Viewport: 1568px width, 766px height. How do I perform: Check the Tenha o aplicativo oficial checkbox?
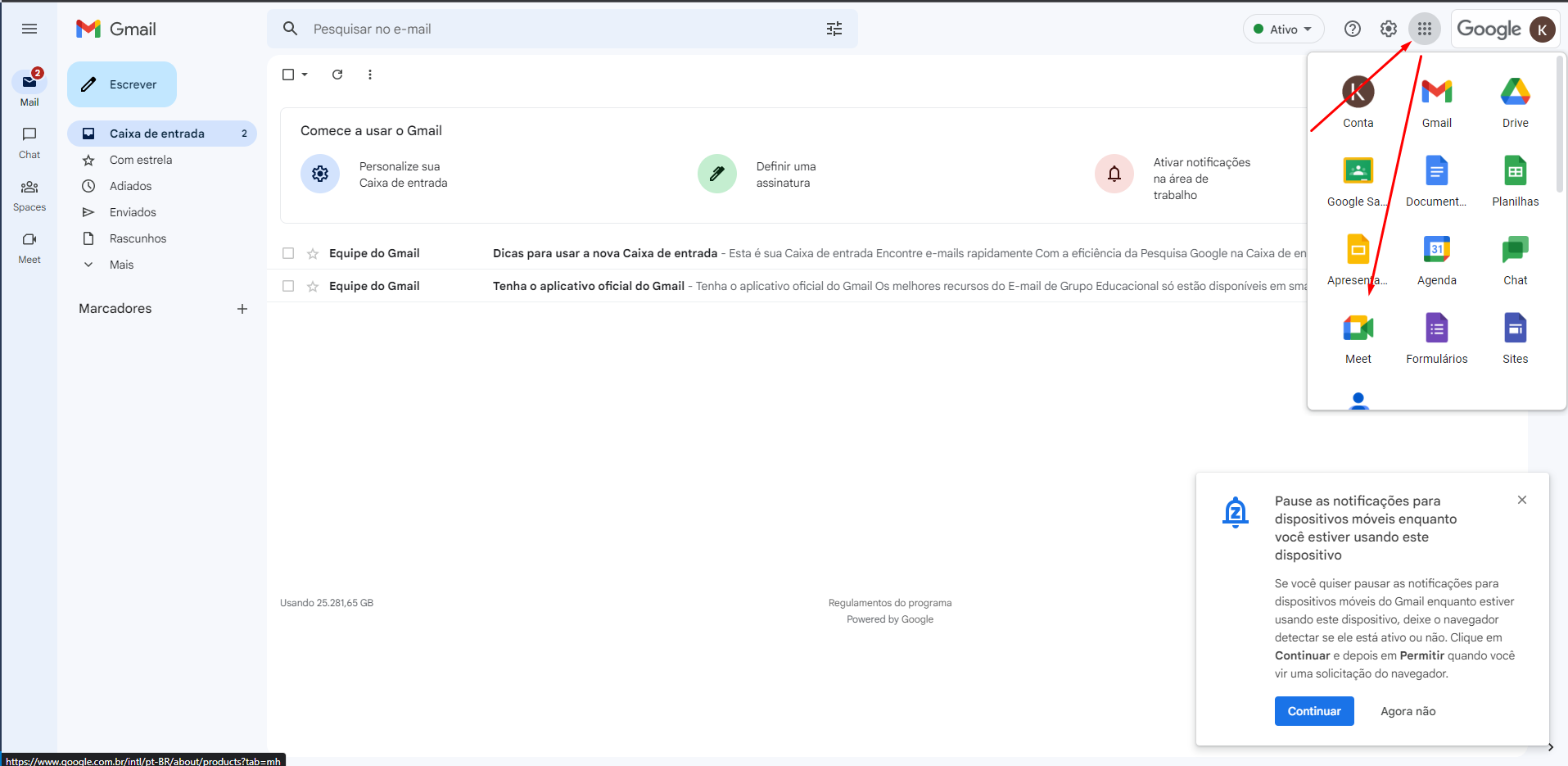pyautogui.click(x=288, y=286)
